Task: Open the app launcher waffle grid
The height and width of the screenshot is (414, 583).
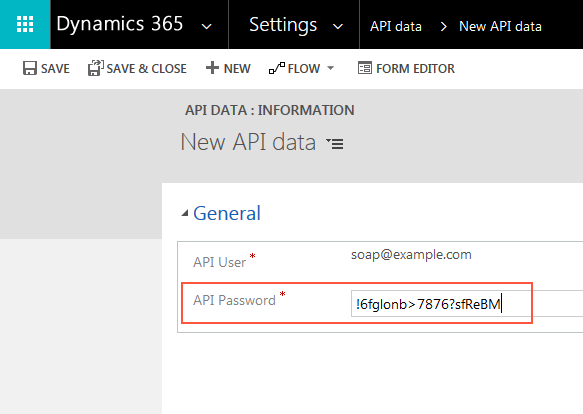Action: 25,24
